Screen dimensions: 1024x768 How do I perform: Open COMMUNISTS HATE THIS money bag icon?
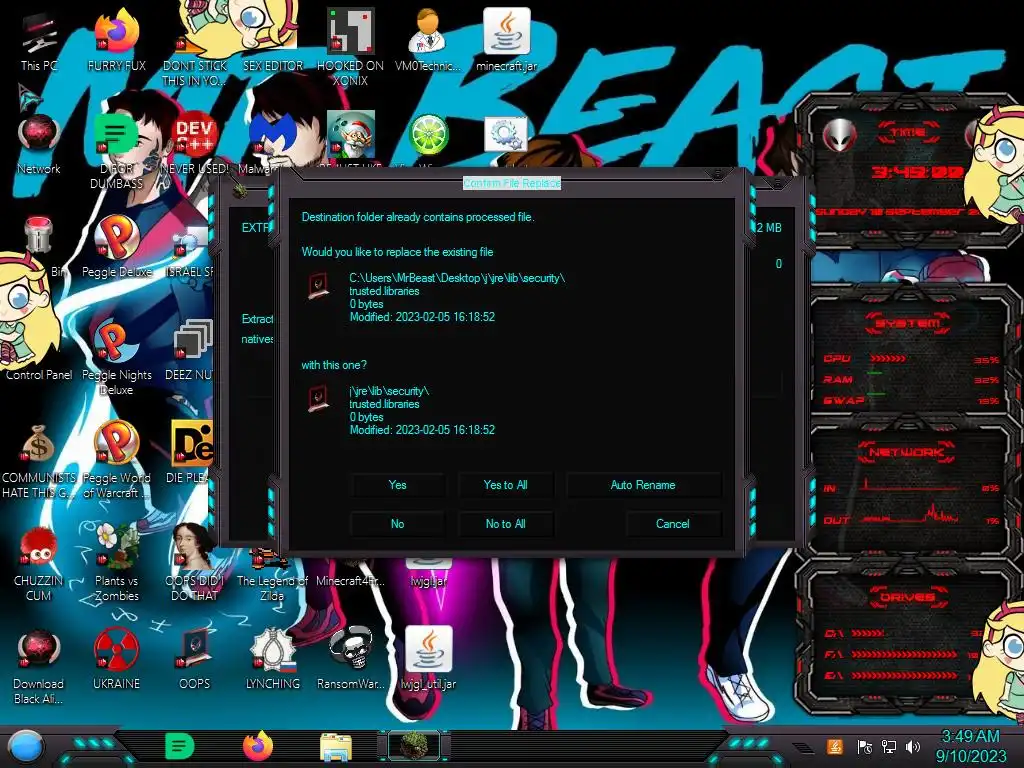pos(39,460)
